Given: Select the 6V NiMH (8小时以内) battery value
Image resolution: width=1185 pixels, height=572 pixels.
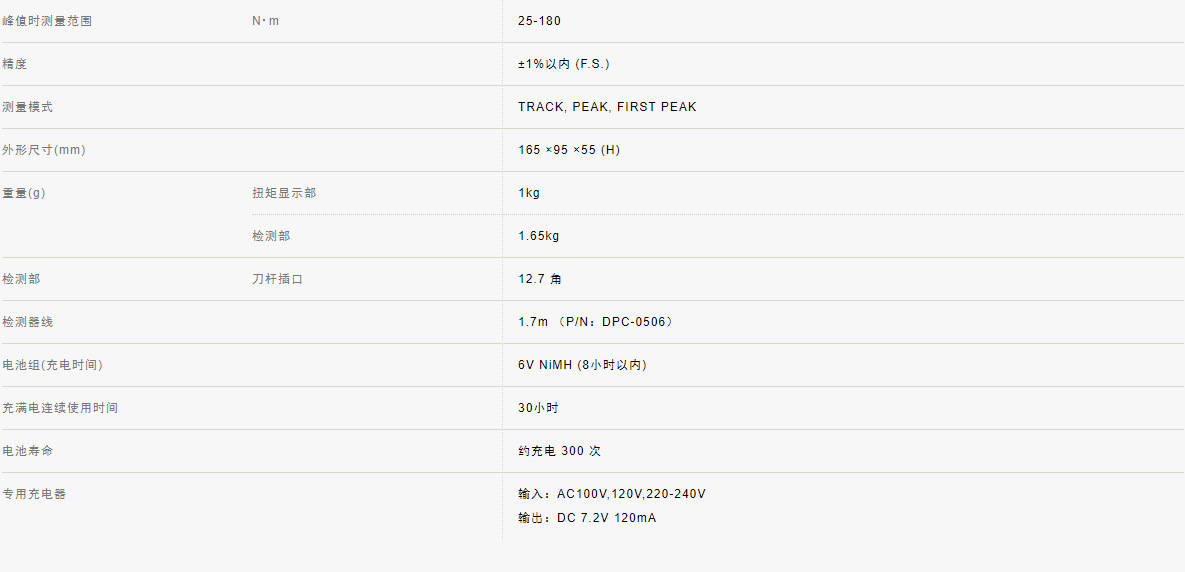Looking at the screenshot, I should 582,365.
